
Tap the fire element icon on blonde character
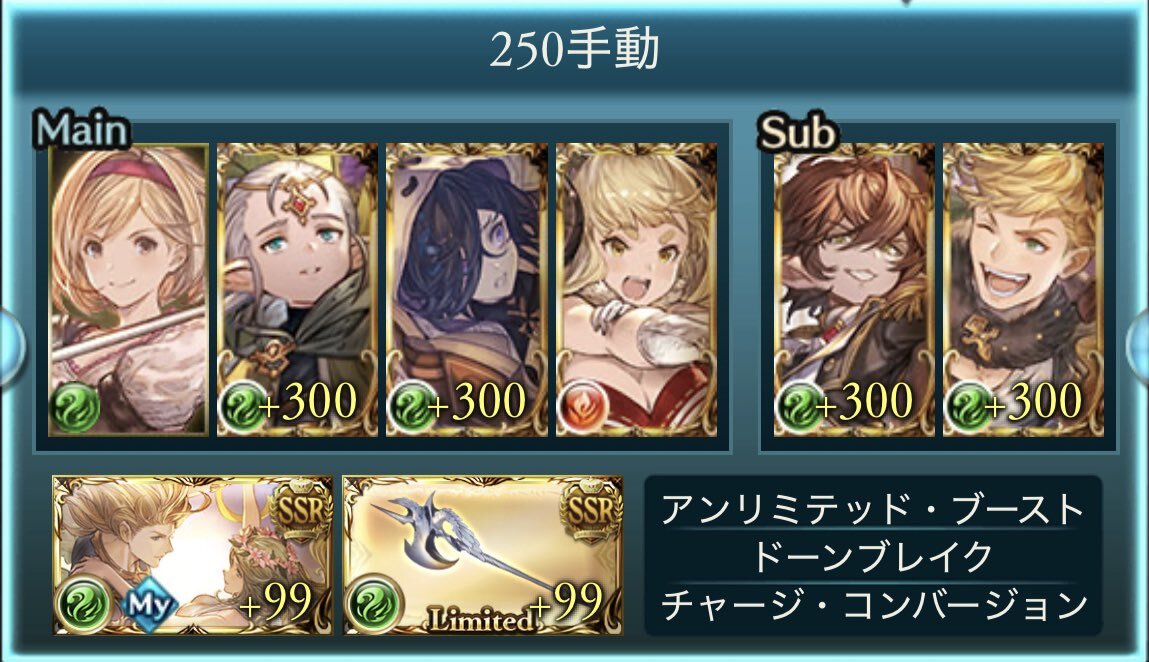click(x=583, y=408)
